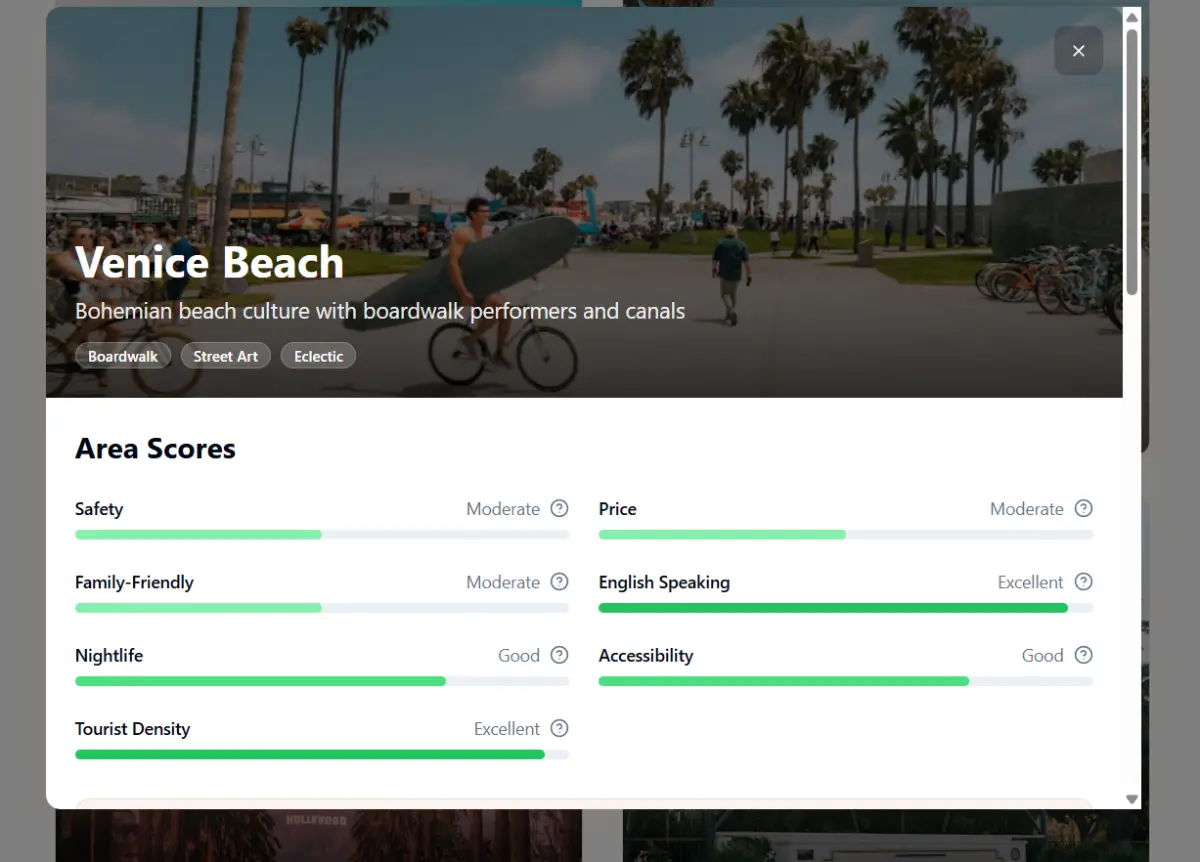Show Nightlife score info icon
Image resolution: width=1200 pixels, height=862 pixels.
[x=559, y=655]
